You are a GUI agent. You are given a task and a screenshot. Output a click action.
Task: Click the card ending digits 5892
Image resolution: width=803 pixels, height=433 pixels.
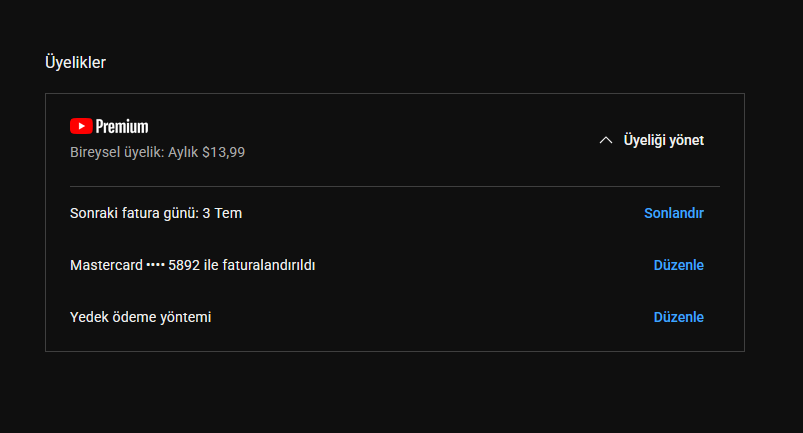coord(185,265)
